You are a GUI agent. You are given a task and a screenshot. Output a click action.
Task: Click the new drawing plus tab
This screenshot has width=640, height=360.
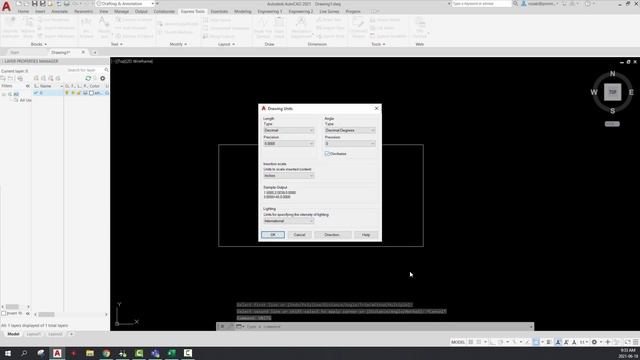coord(95,52)
